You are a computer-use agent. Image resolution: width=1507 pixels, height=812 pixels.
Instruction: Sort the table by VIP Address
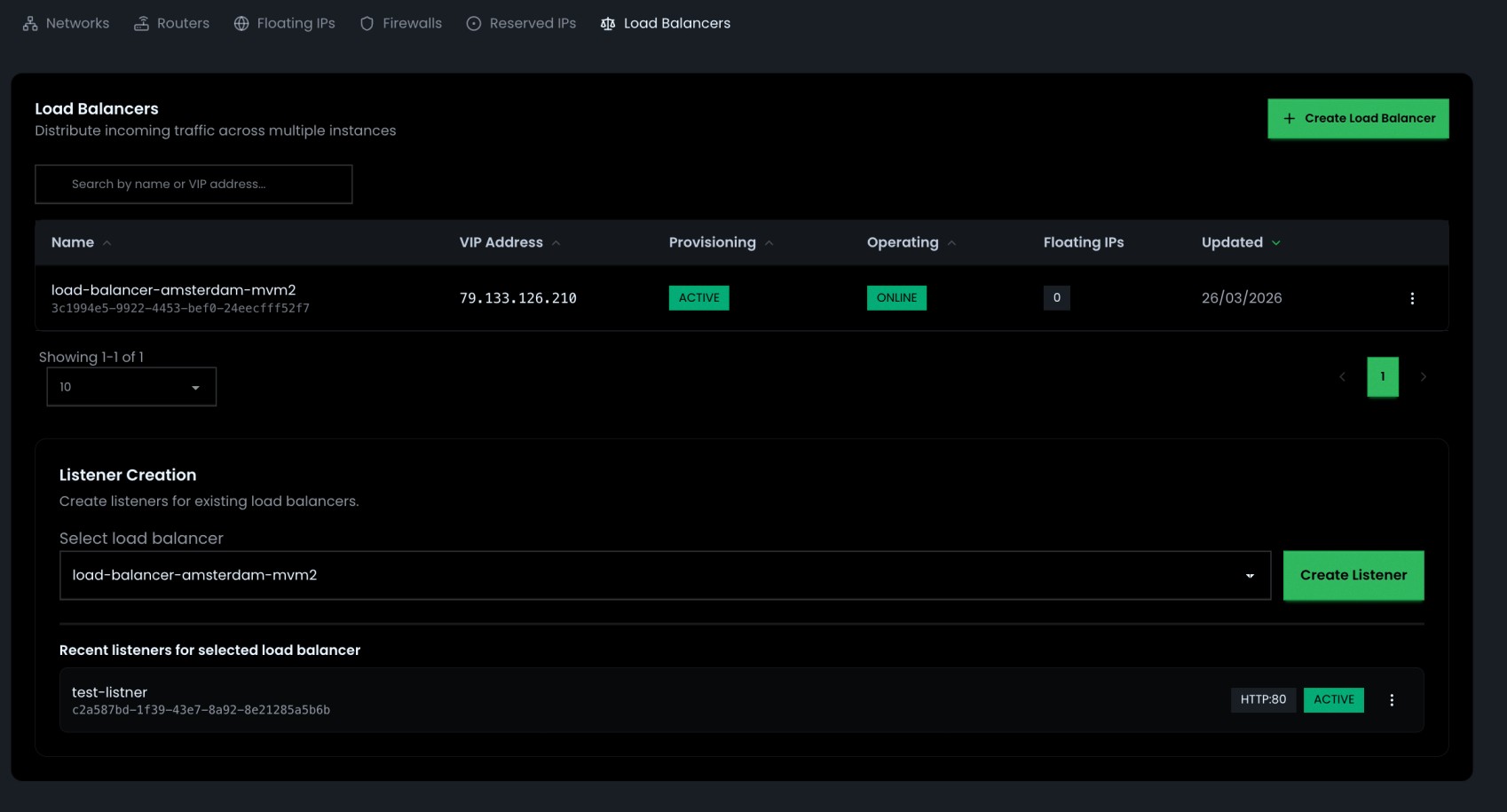point(556,241)
